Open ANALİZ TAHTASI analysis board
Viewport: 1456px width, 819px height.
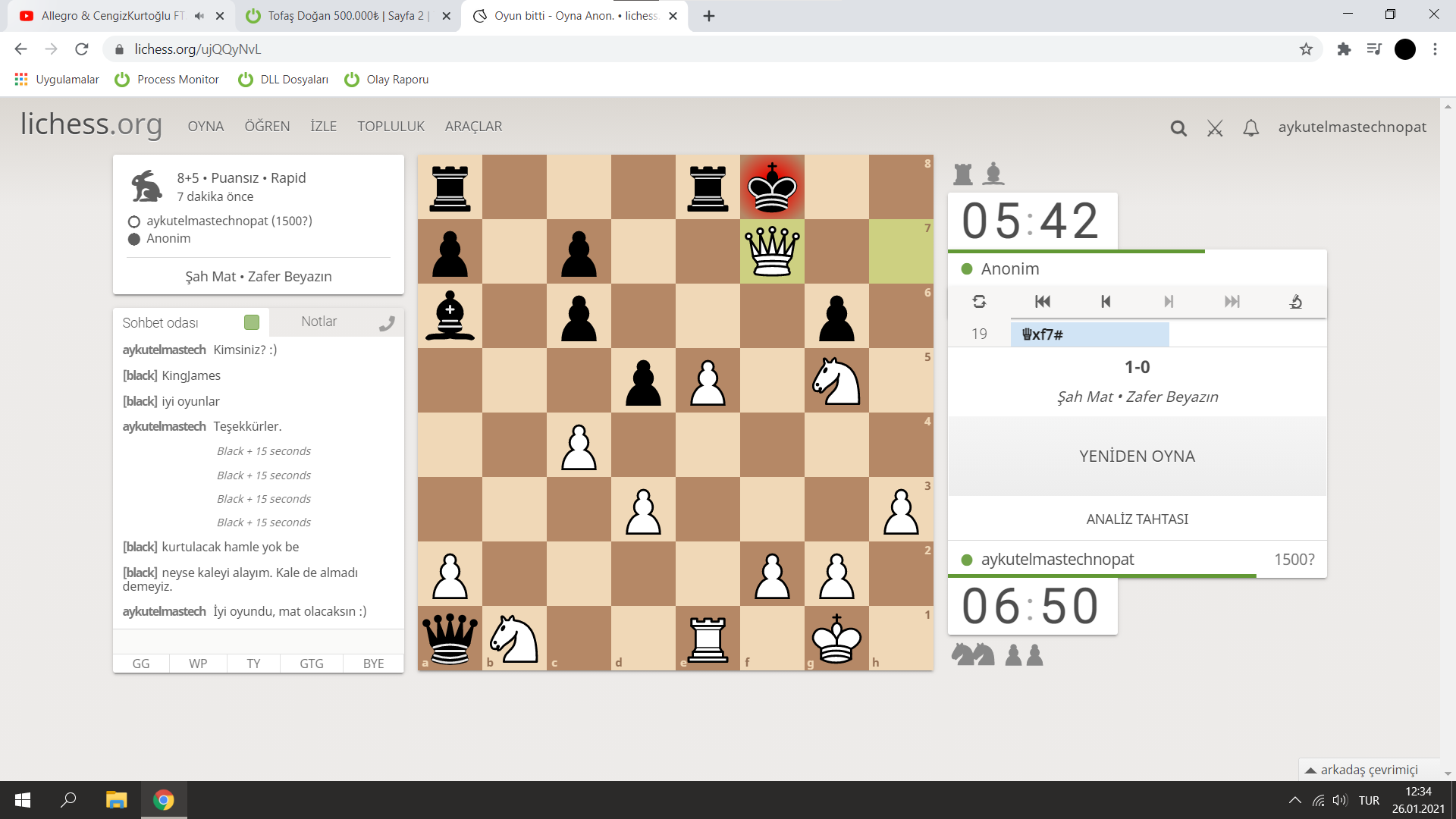coord(1137,519)
